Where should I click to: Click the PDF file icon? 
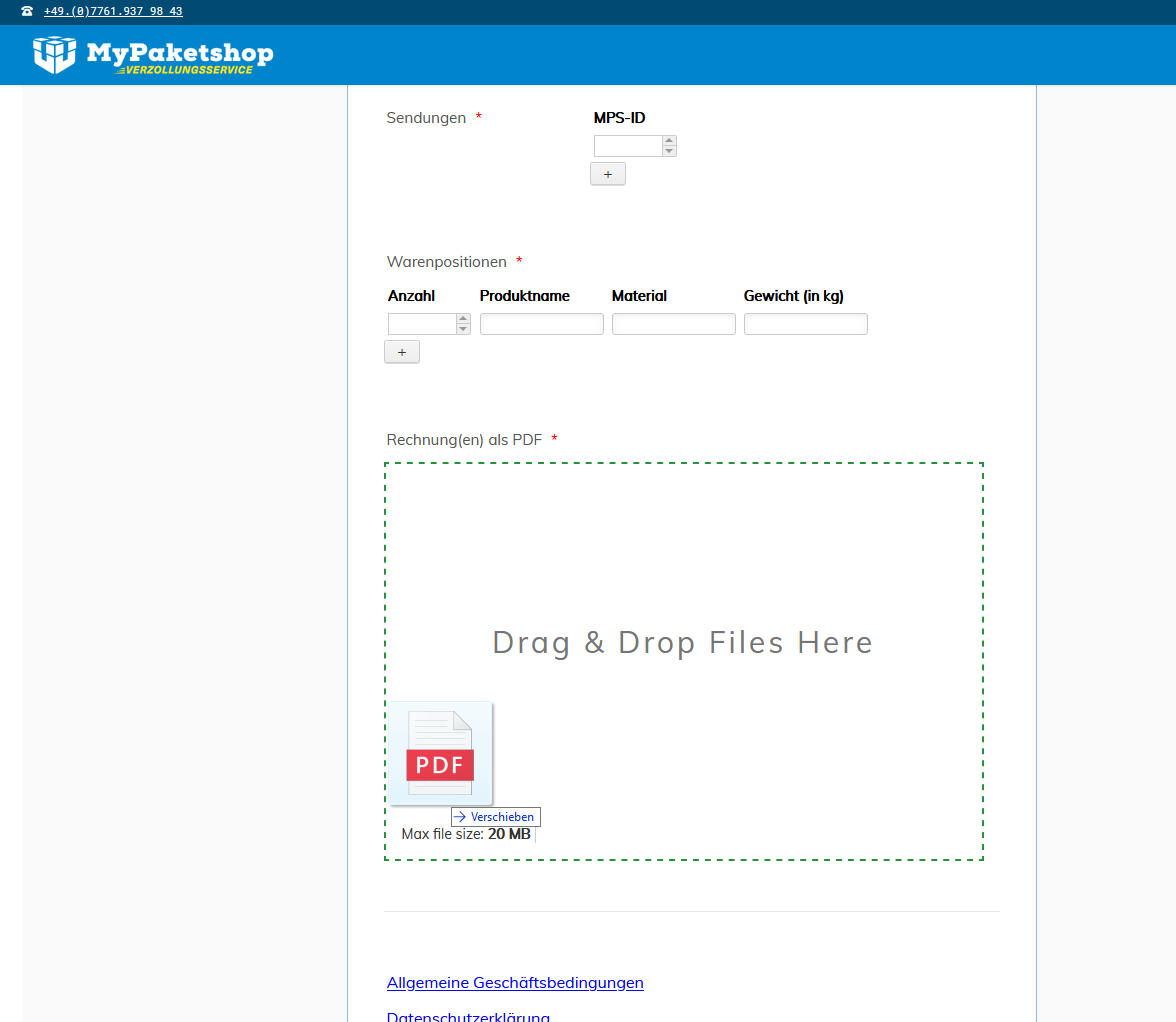coord(440,753)
